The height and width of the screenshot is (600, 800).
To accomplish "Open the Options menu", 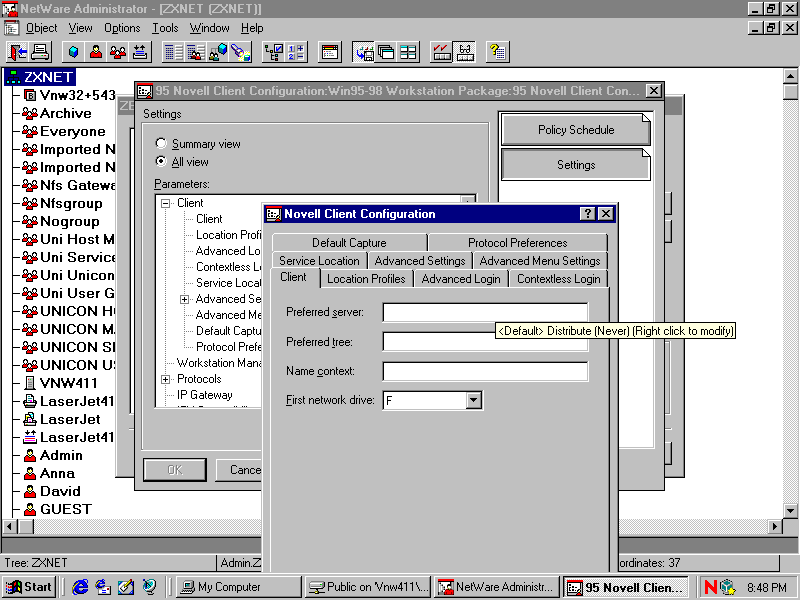I will [x=122, y=28].
